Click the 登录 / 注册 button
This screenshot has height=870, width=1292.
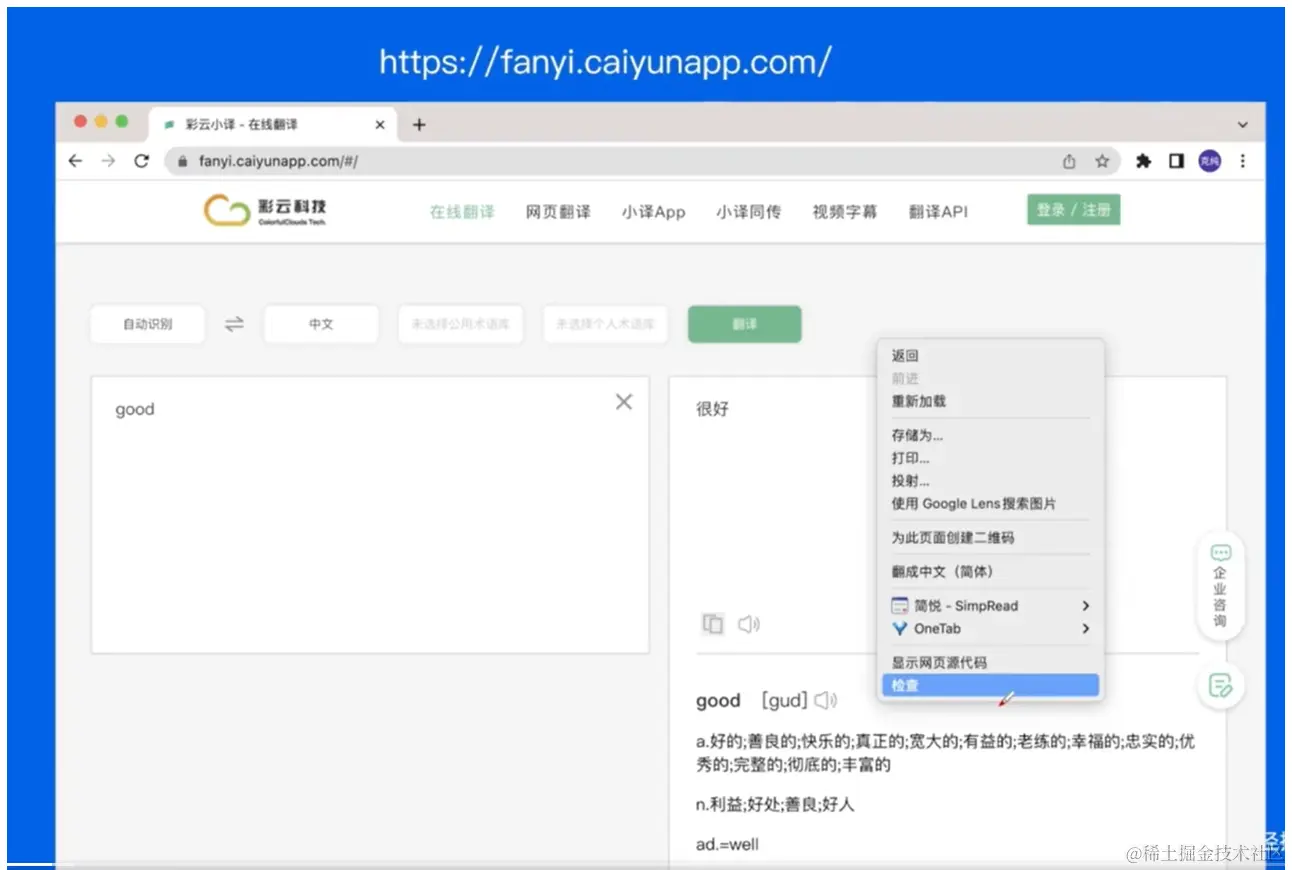coord(1074,210)
